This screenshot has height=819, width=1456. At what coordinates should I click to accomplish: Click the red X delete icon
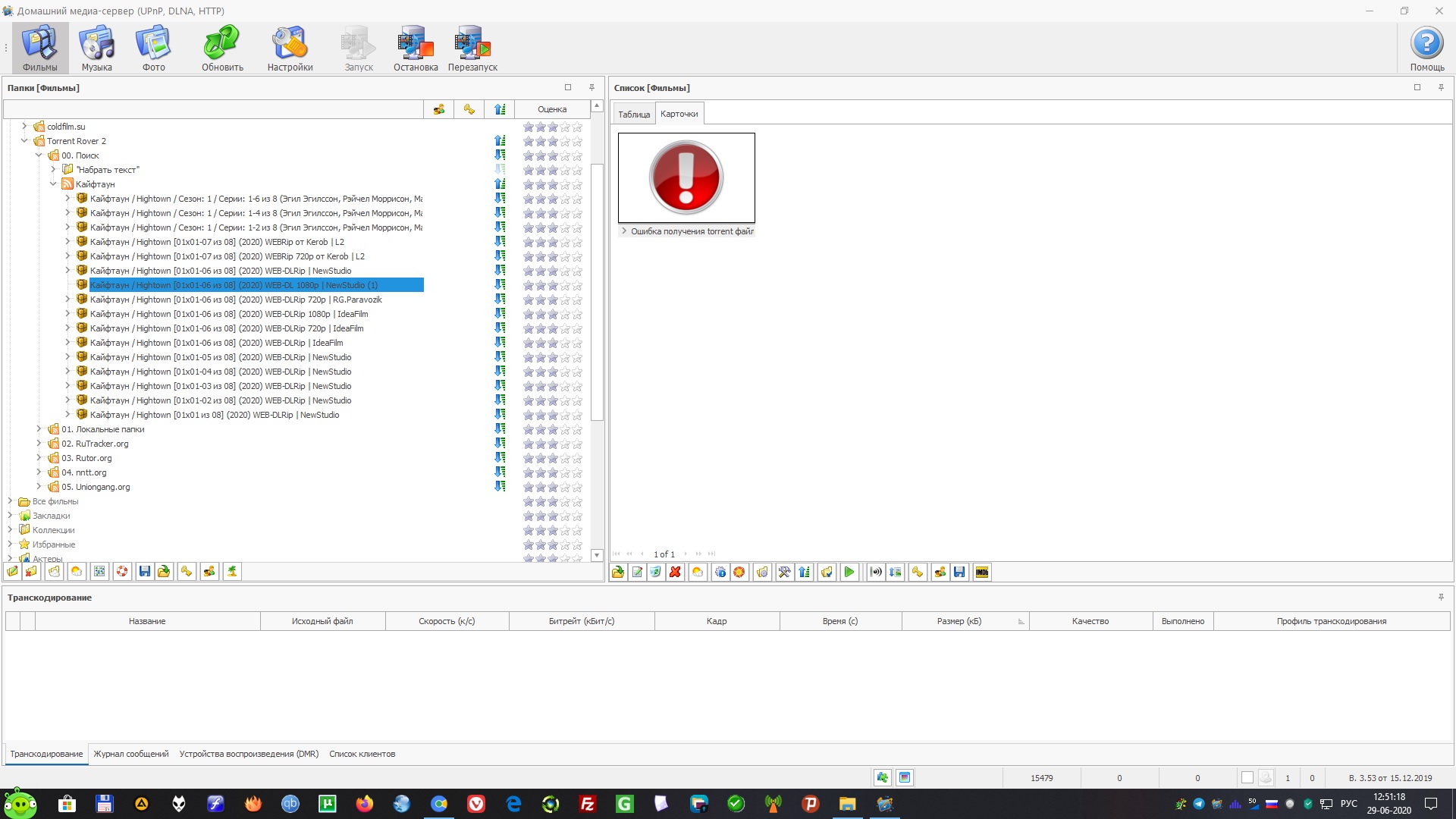click(675, 573)
